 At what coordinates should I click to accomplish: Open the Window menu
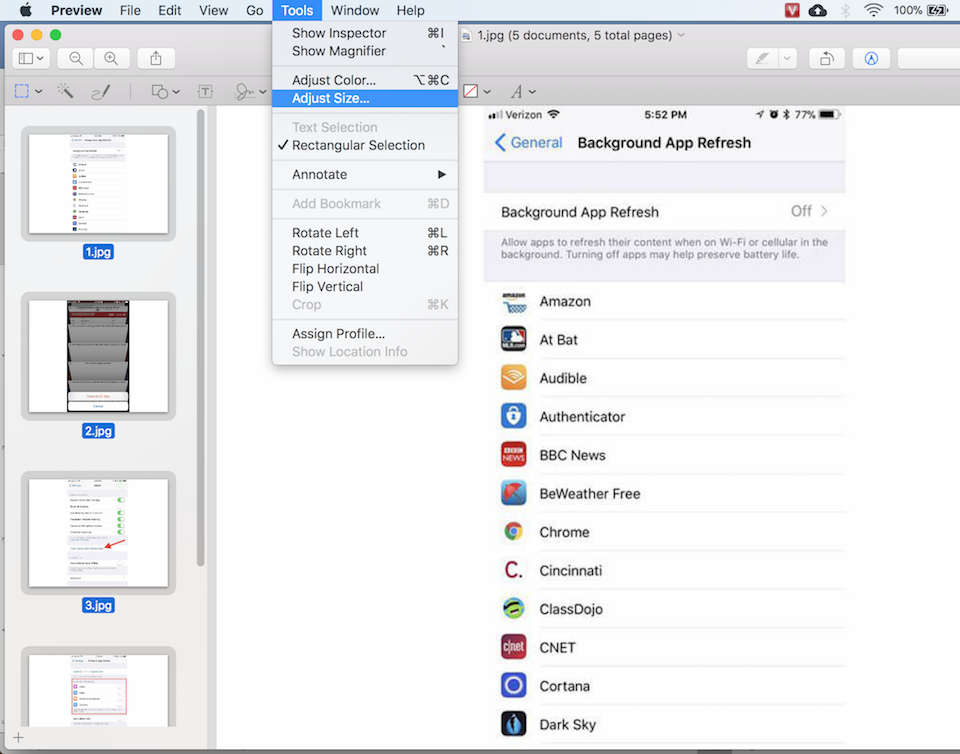355,10
